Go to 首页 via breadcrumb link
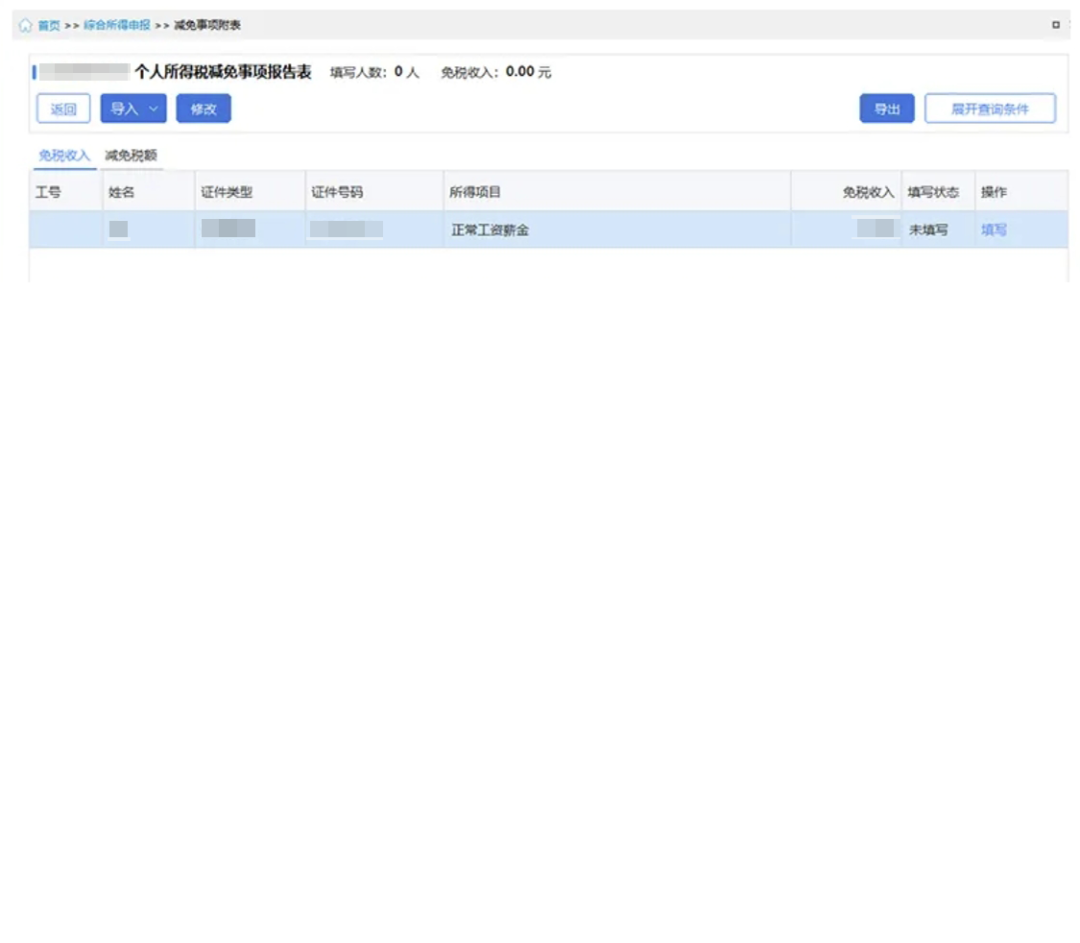Screen dimensions: 1080x943 click(49, 25)
